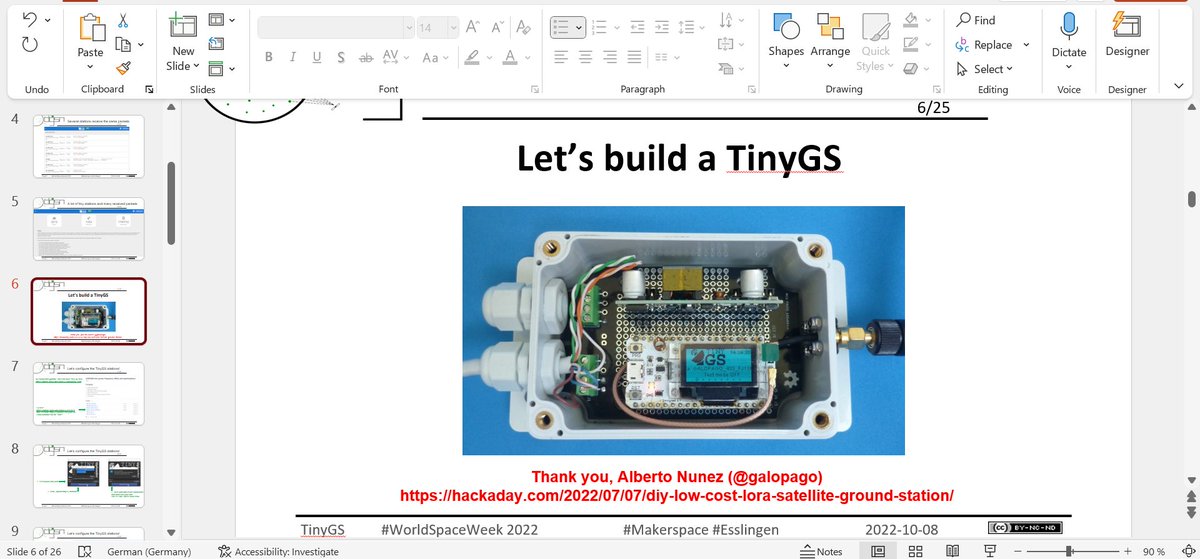Toggle Underline formatting
Viewport: 1200px width, 559px height.
316,57
